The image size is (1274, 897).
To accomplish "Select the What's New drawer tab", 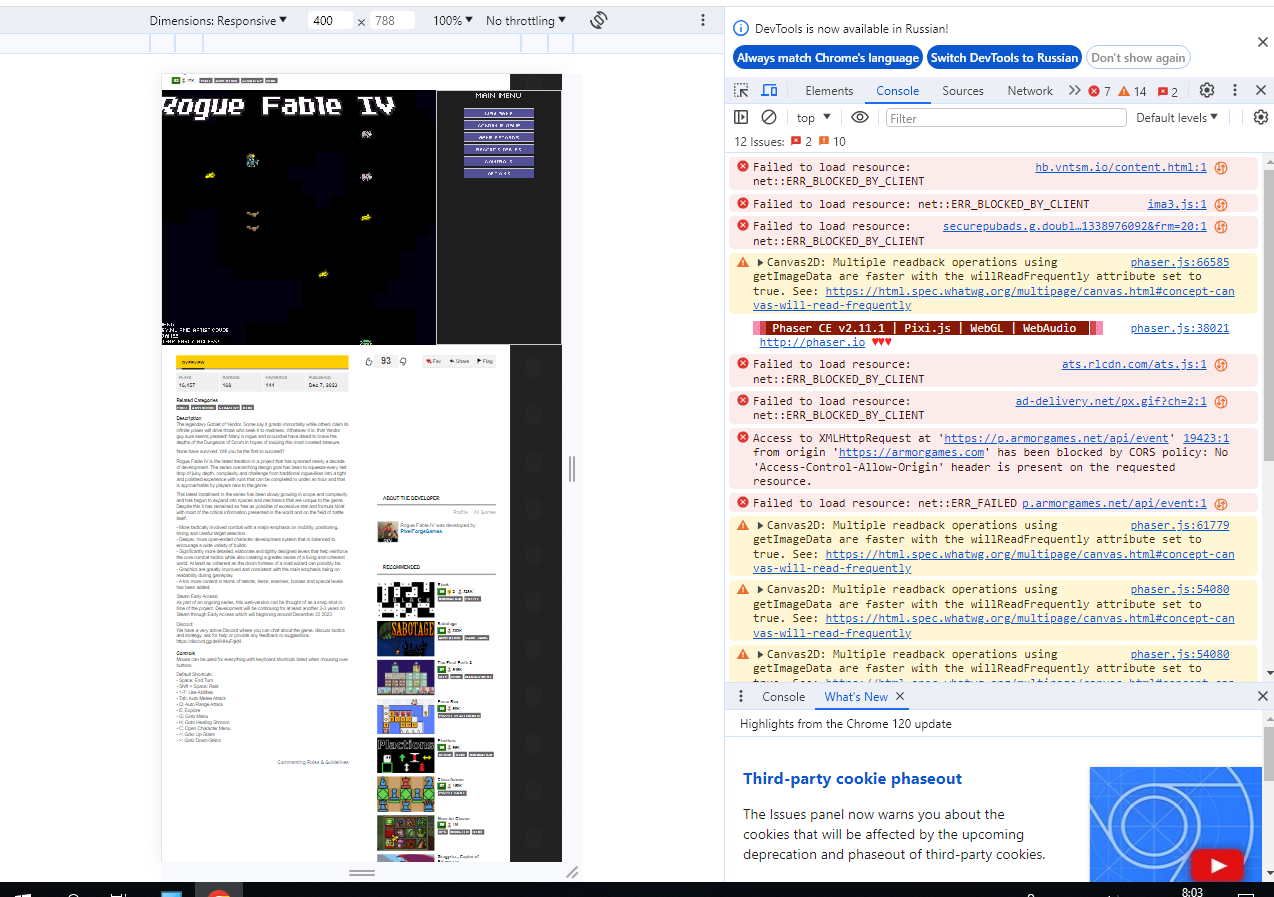I will click(x=855, y=697).
